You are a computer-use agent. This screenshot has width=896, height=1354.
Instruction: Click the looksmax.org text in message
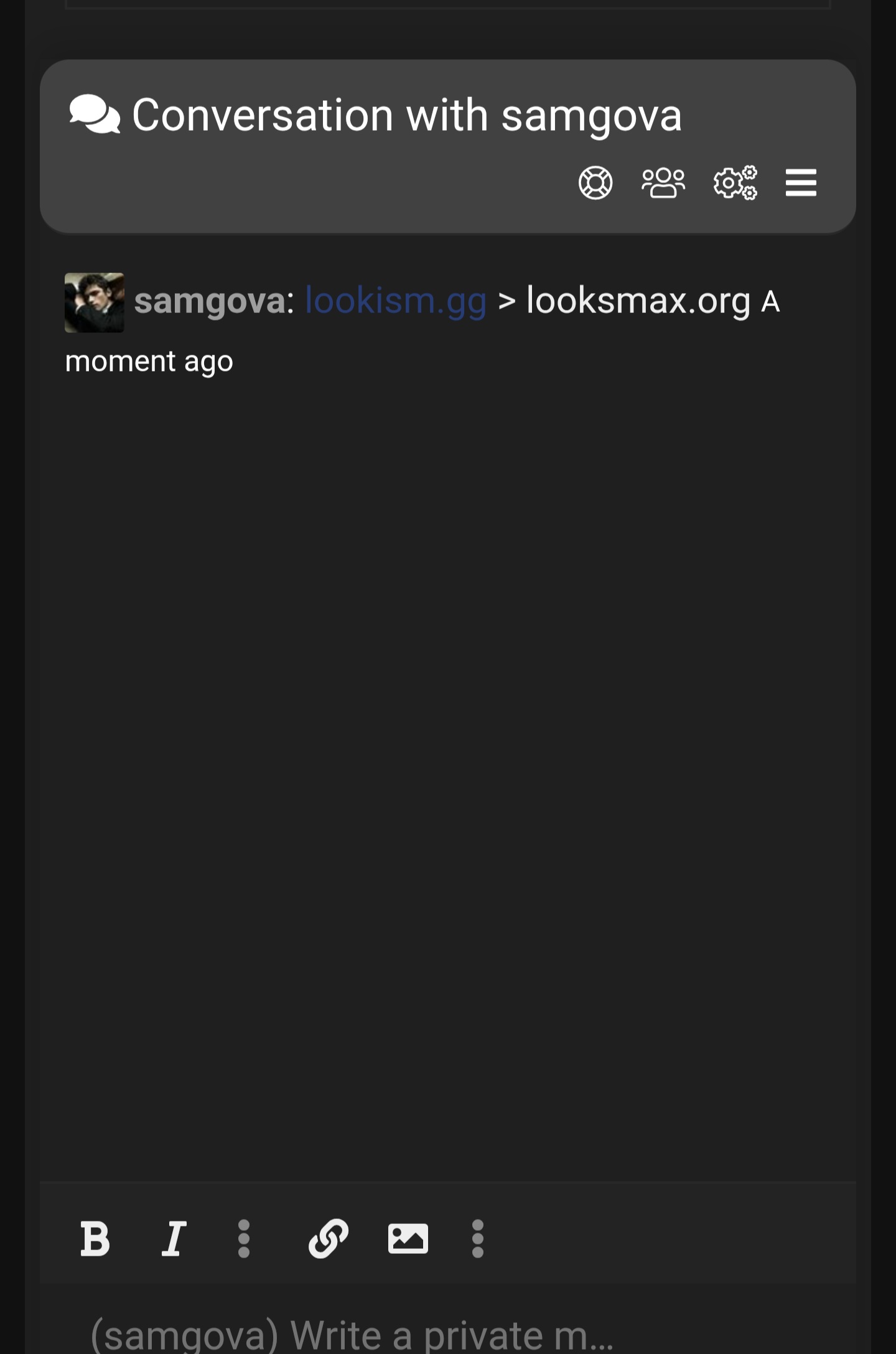point(638,301)
